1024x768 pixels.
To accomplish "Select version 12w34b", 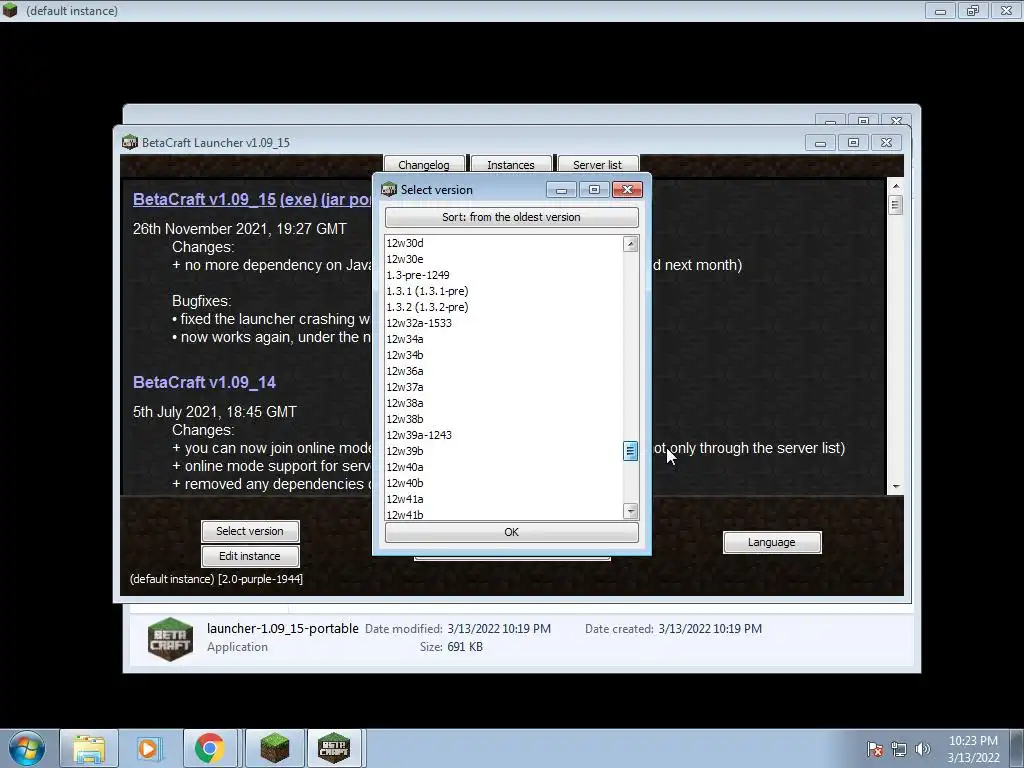I will [504, 355].
